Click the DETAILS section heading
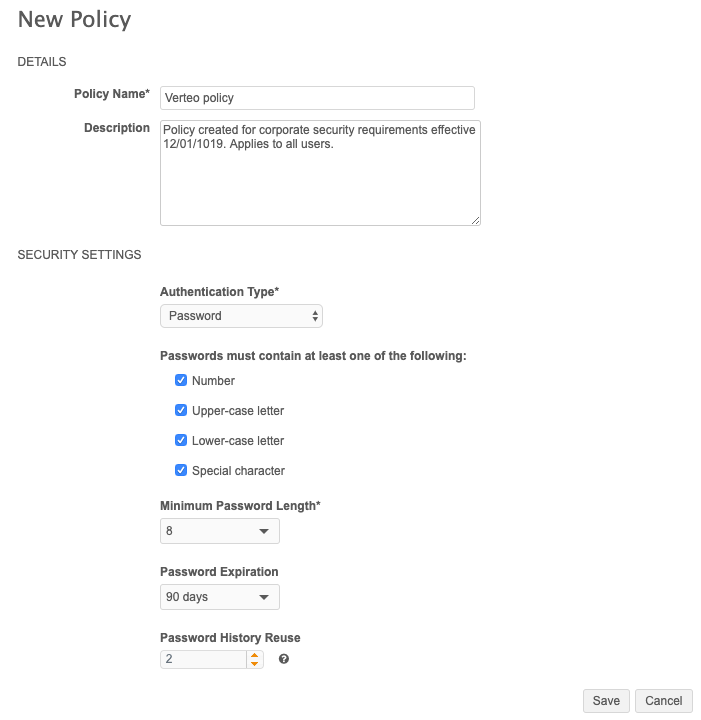This screenshot has height=720, width=701. coord(42,62)
